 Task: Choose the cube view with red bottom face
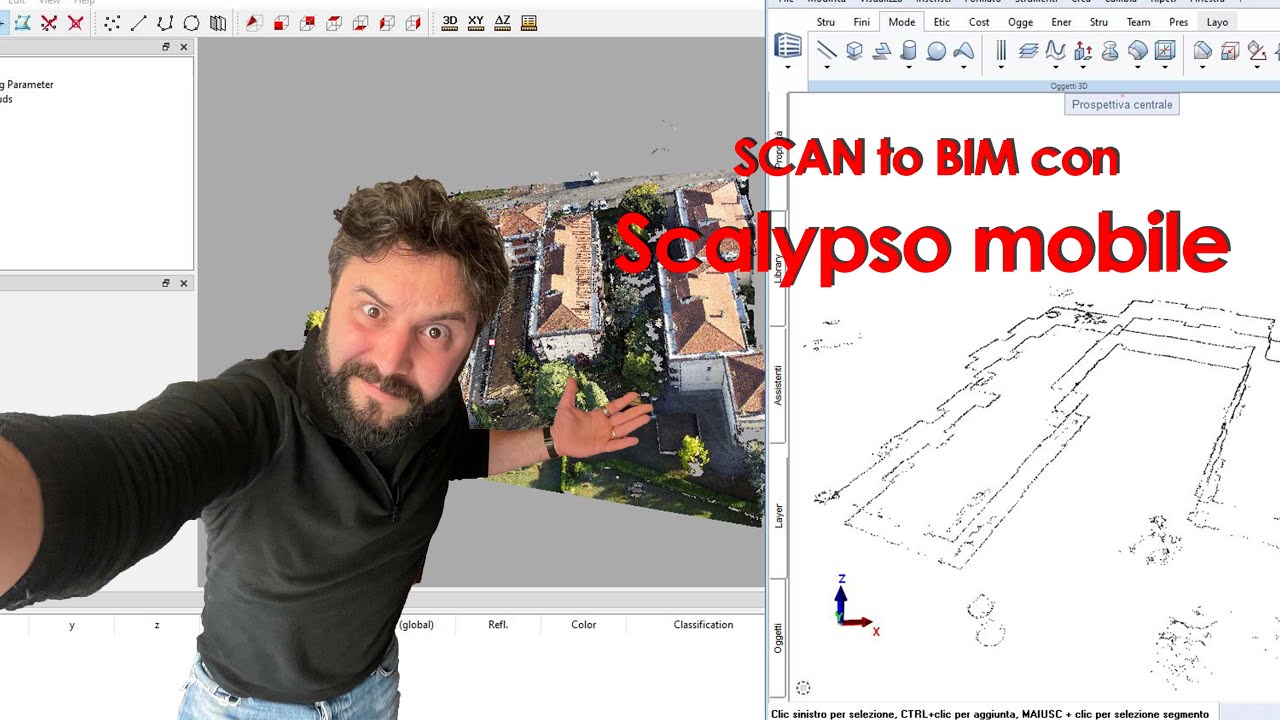[x=360, y=23]
